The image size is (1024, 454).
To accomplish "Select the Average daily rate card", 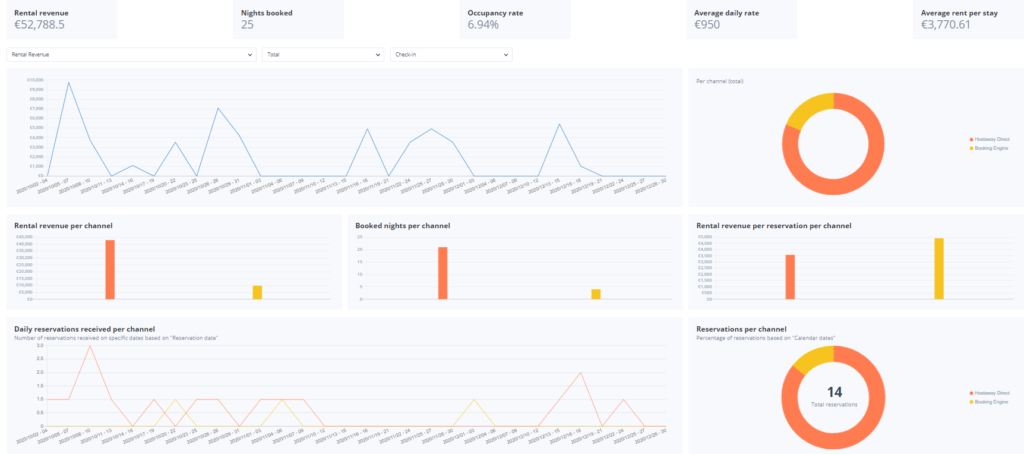I will pyautogui.click(x=743, y=19).
